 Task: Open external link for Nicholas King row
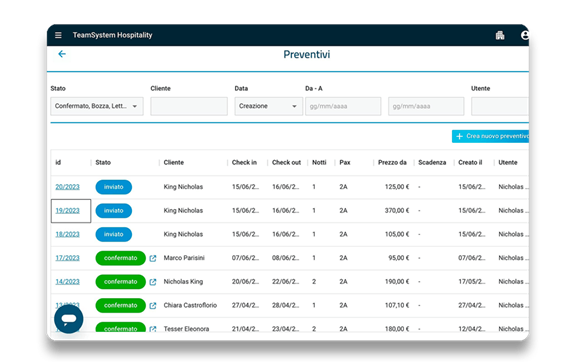click(153, 282)
